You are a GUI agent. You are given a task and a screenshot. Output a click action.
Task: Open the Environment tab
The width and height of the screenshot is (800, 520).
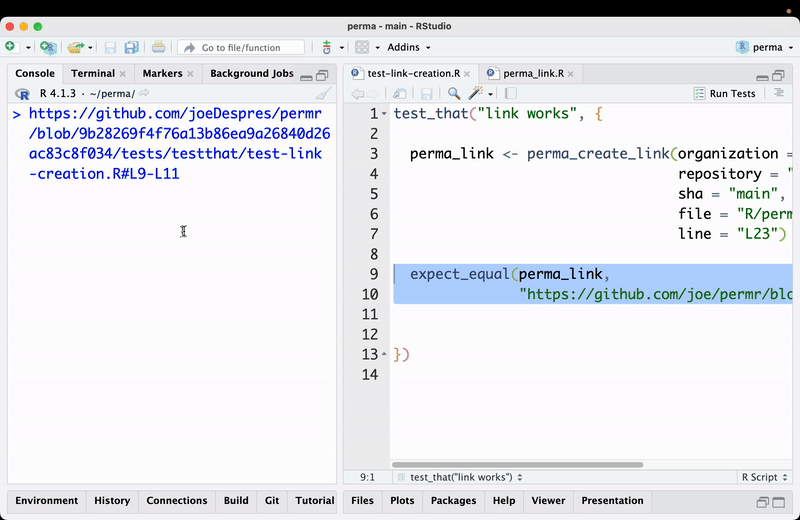point(46,501)
